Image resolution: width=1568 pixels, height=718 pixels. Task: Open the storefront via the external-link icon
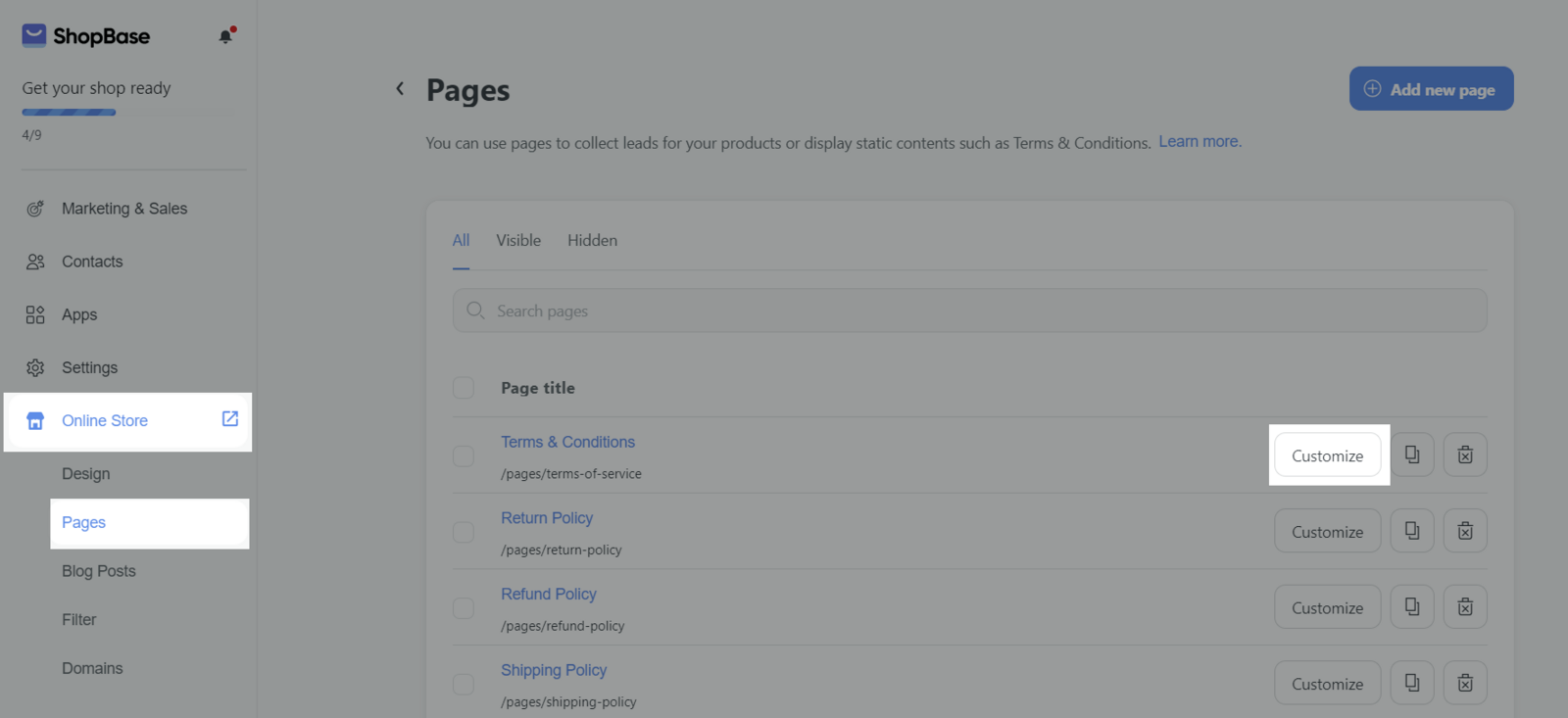click(x=230, y=419)
